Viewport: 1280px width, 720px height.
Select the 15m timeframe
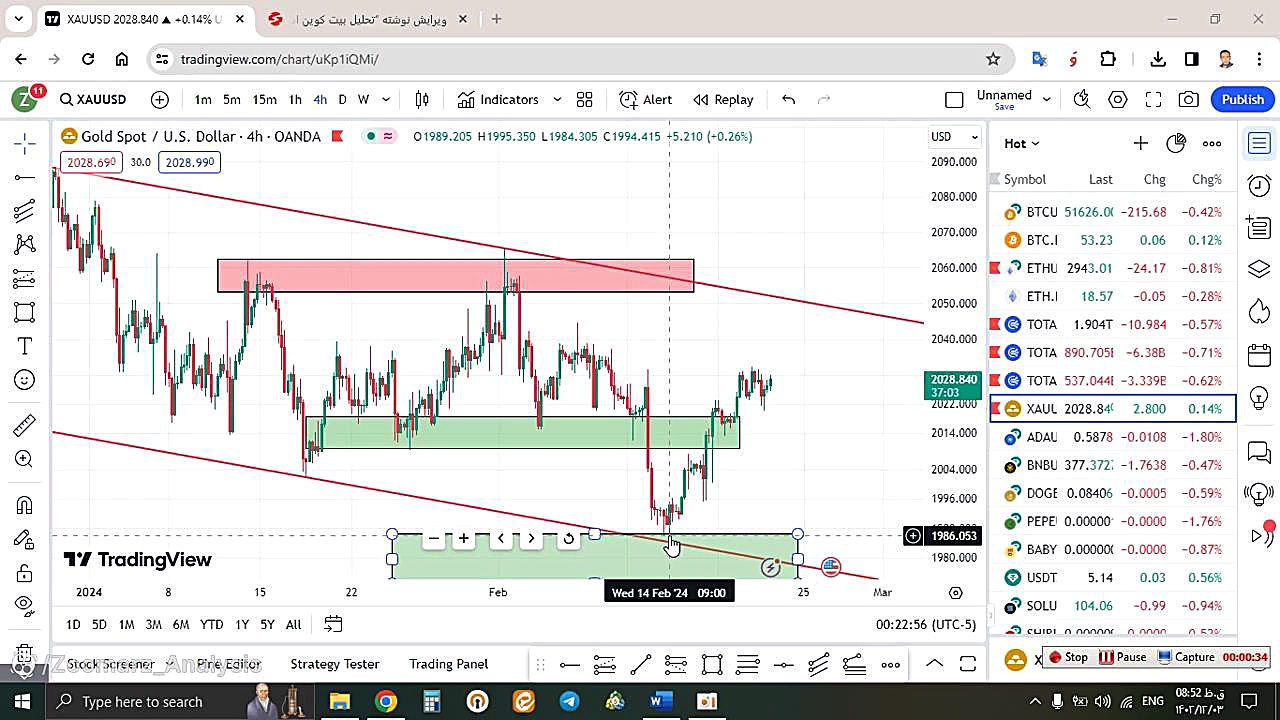pyautogui.click(x=264, y=99)
